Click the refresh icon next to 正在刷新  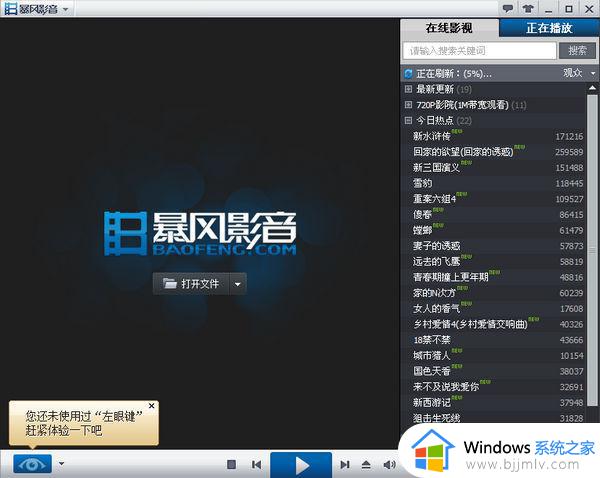(408, 73)
